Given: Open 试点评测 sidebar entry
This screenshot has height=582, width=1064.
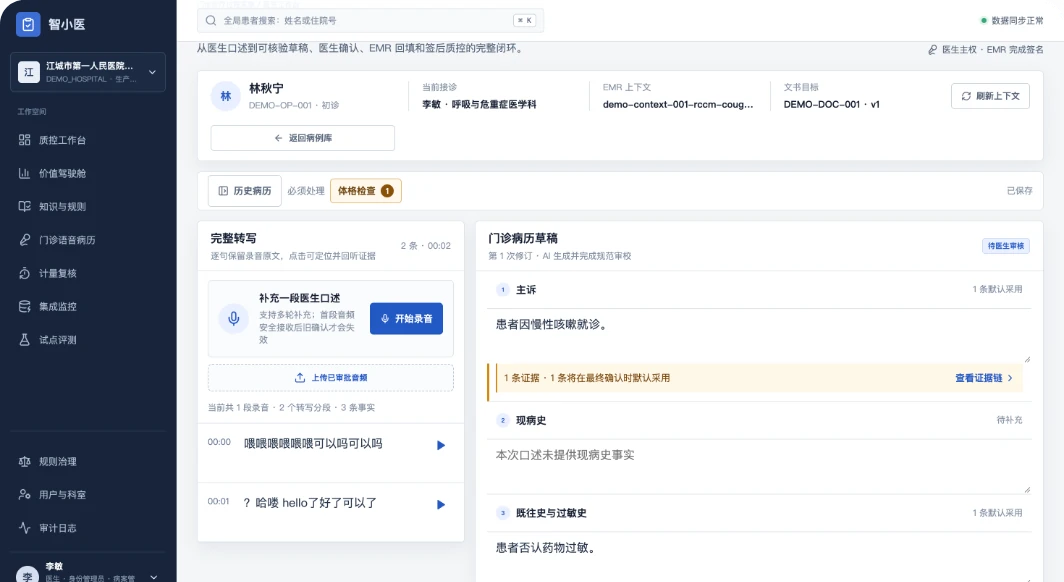Looking at the screenshot, I should [88, 339].
